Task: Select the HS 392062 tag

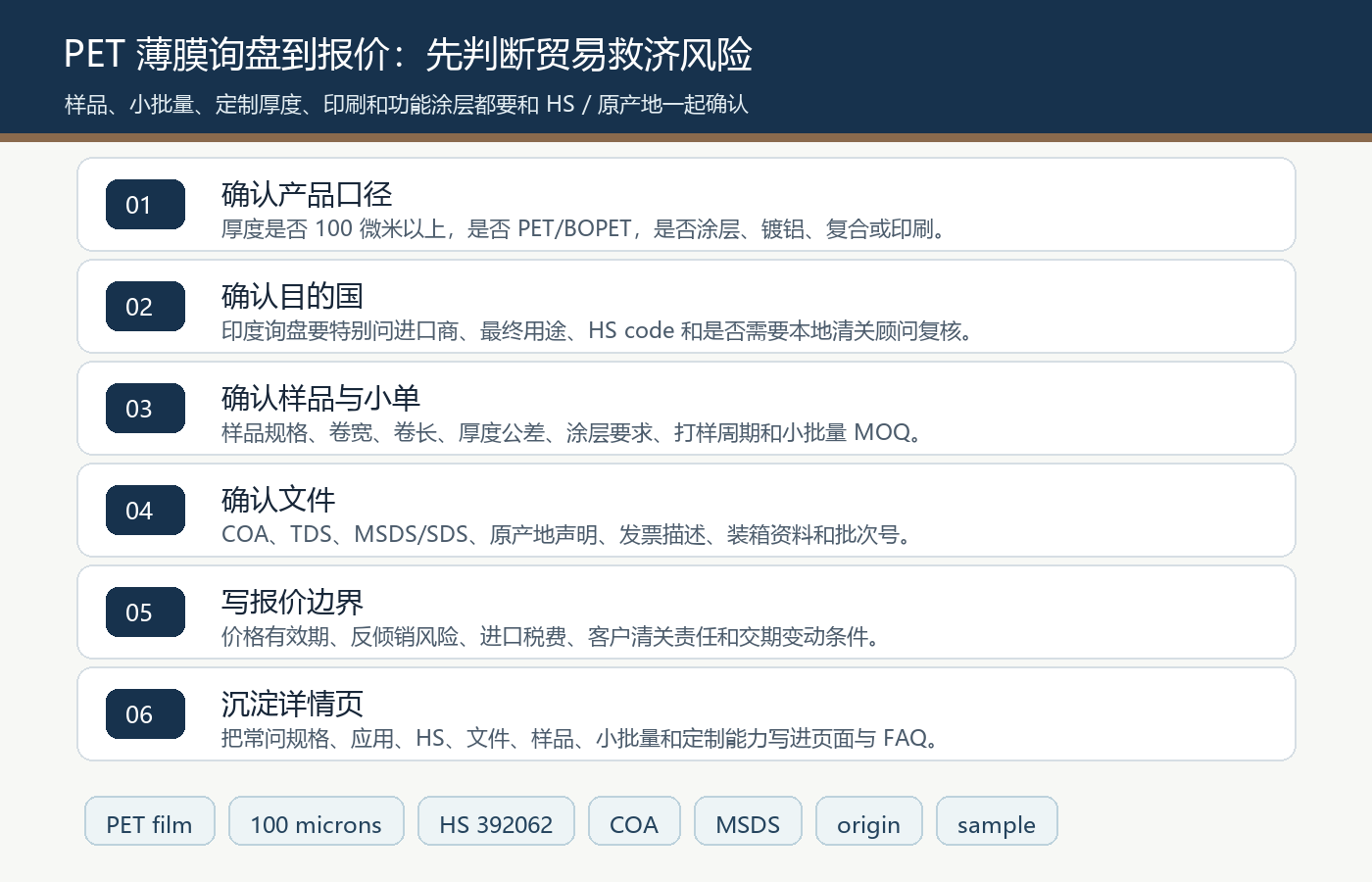Action: (x=496, y=821)
